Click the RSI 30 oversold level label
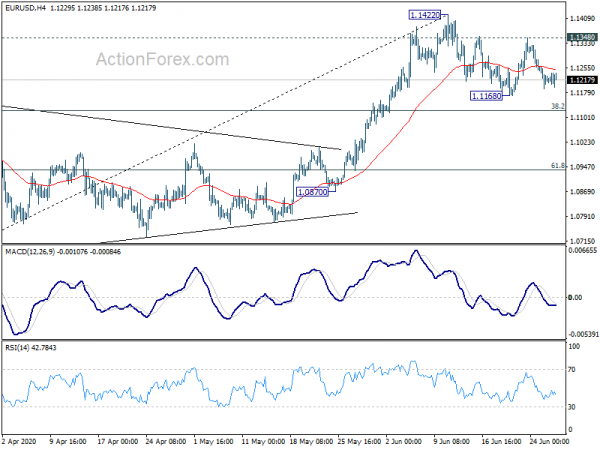Image resolution: width=600 pixels, height=450 pixels. click(572, 407)
